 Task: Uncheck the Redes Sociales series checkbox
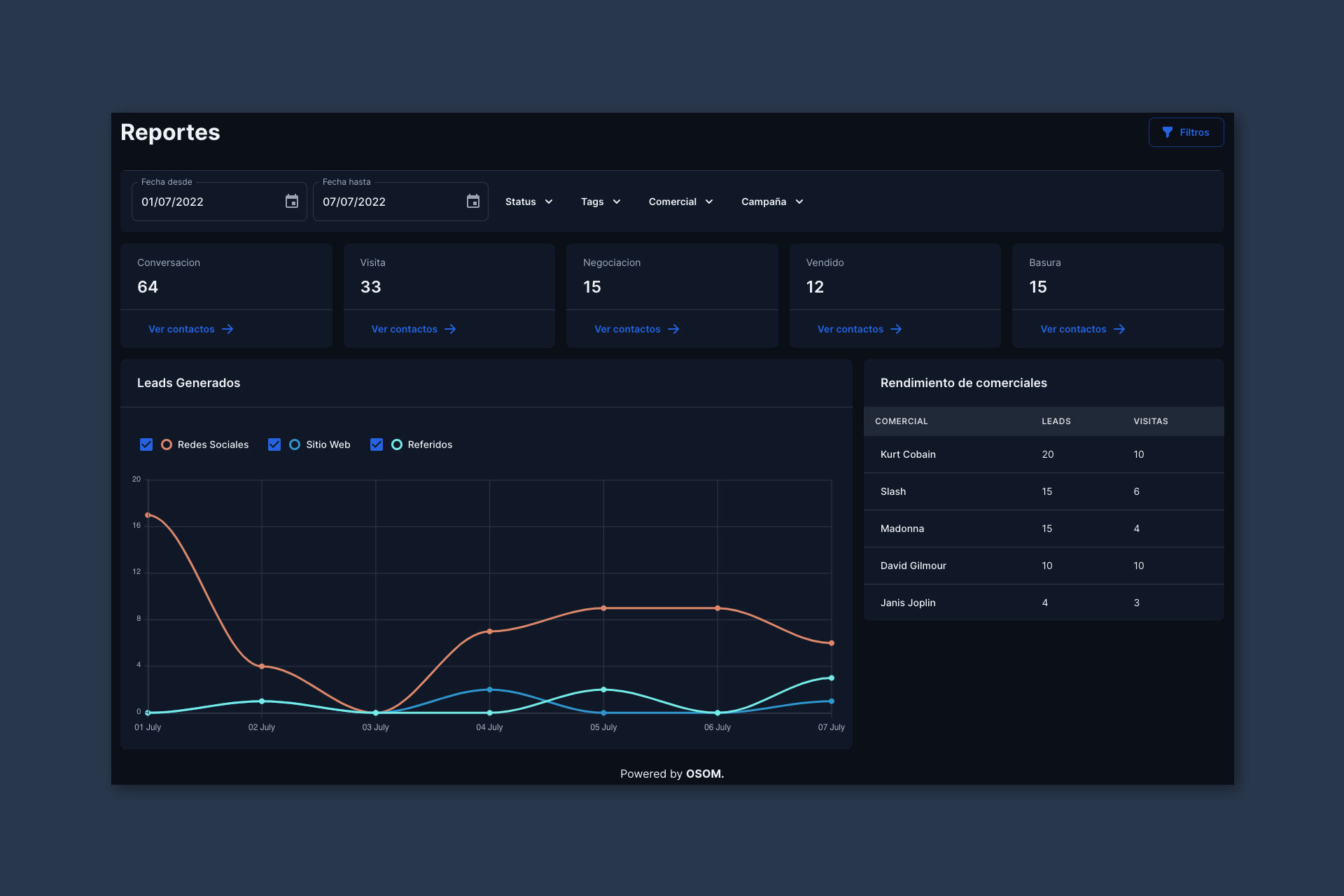[146, 444]
